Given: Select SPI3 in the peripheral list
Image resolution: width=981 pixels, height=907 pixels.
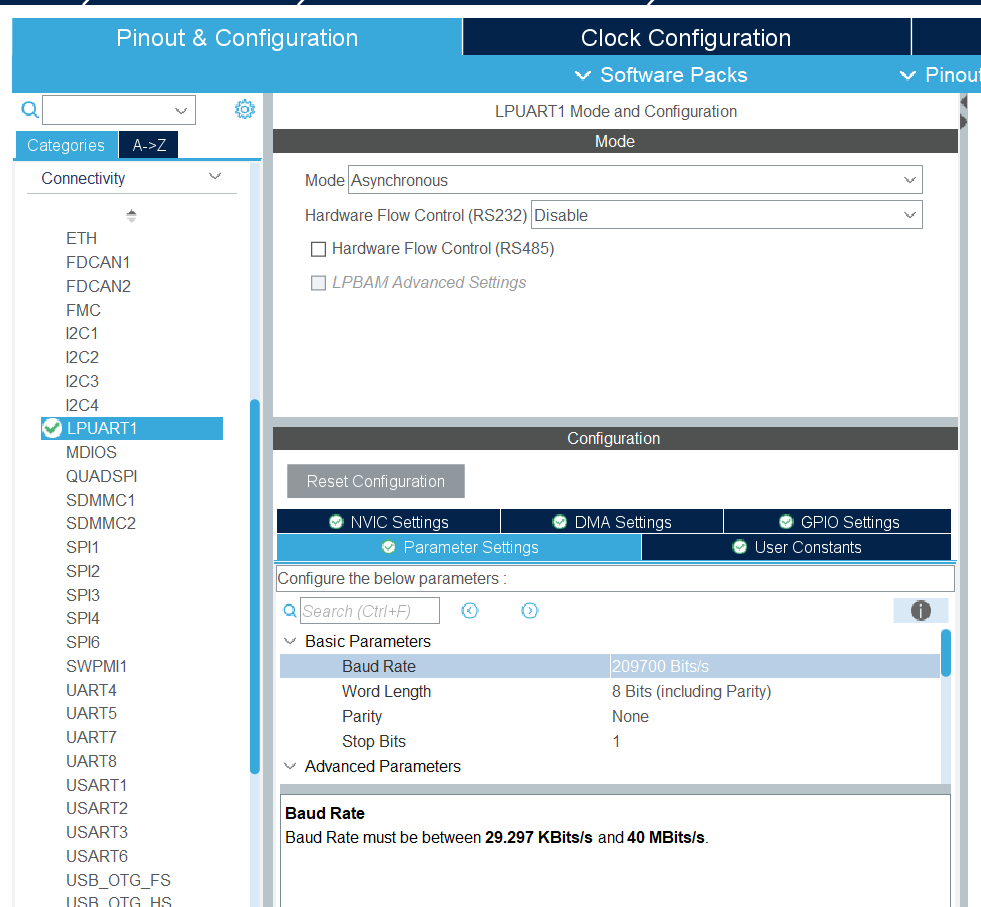Looking at the screenshot, I should click(83, 595).
